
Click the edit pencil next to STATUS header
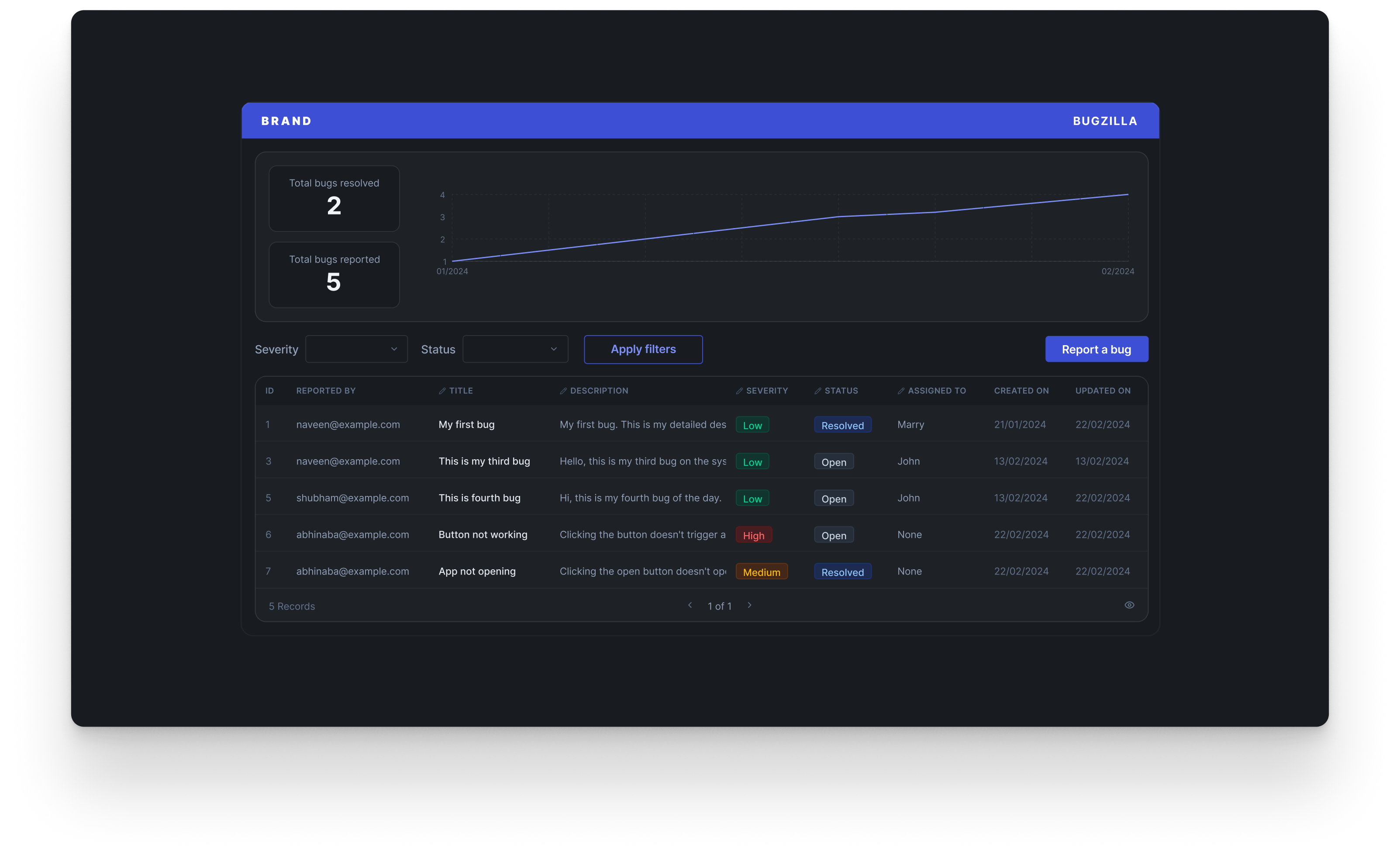(x=817, y=391)
